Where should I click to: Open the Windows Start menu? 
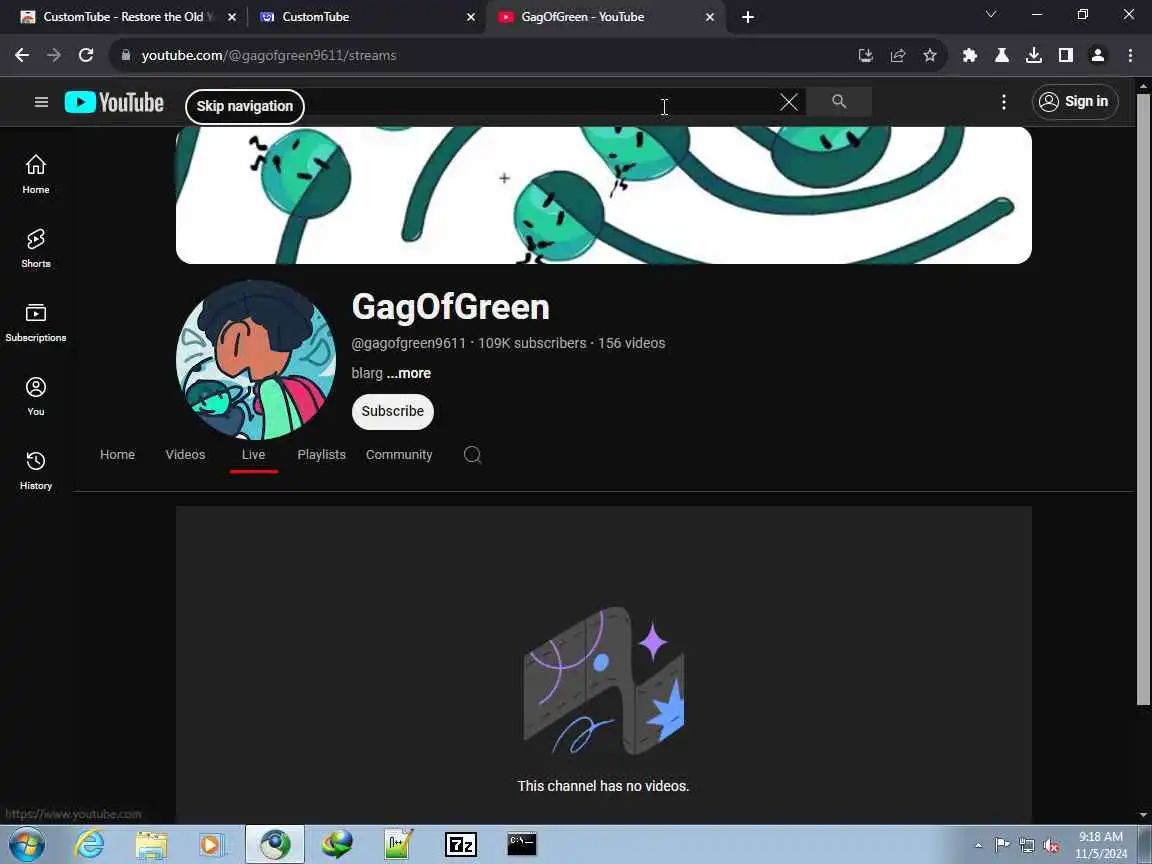coord(27,845)
